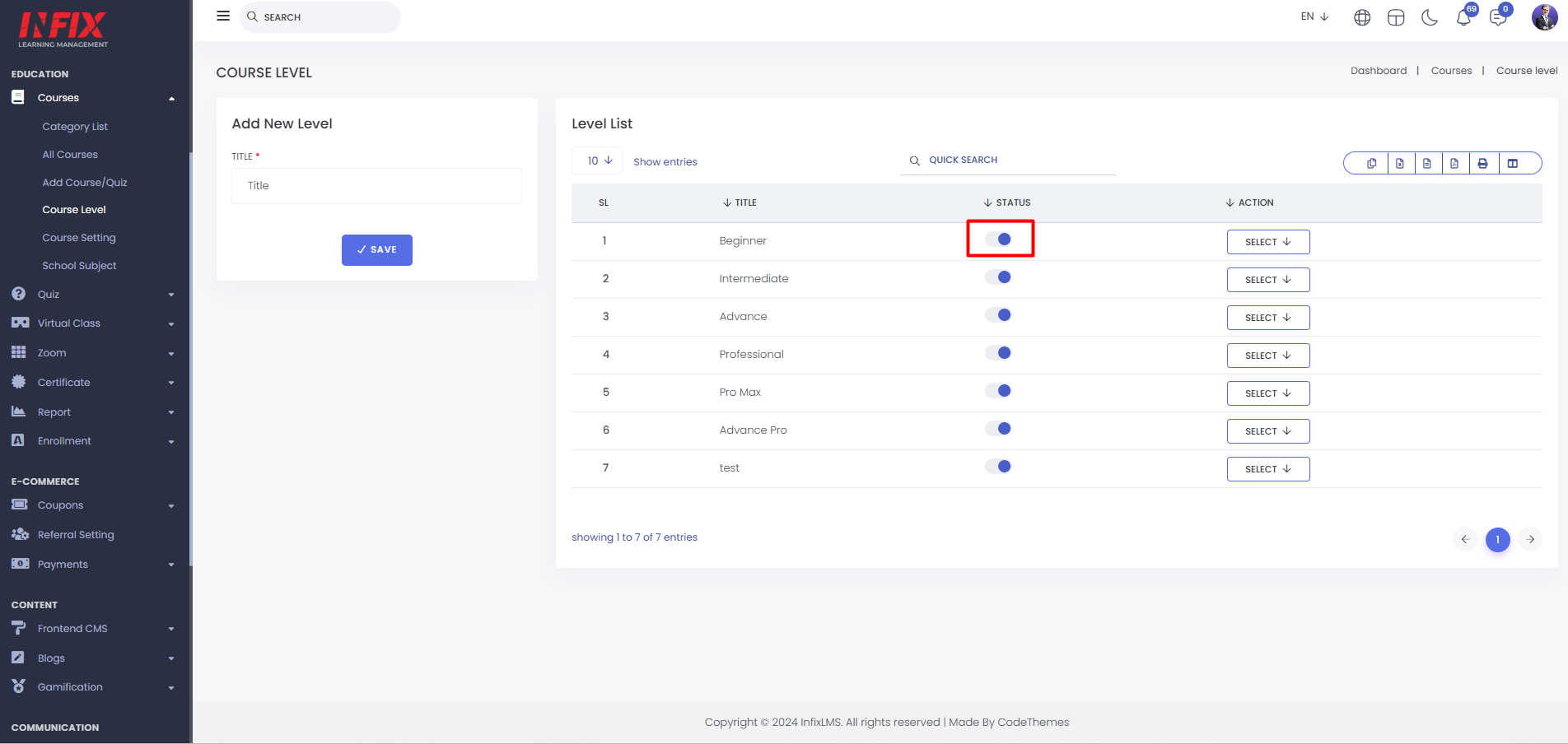Image resolution: width=1568 pixels, height=744 pixels.
Task: Open All Courses submenu item
Action: tap(70, 154)
